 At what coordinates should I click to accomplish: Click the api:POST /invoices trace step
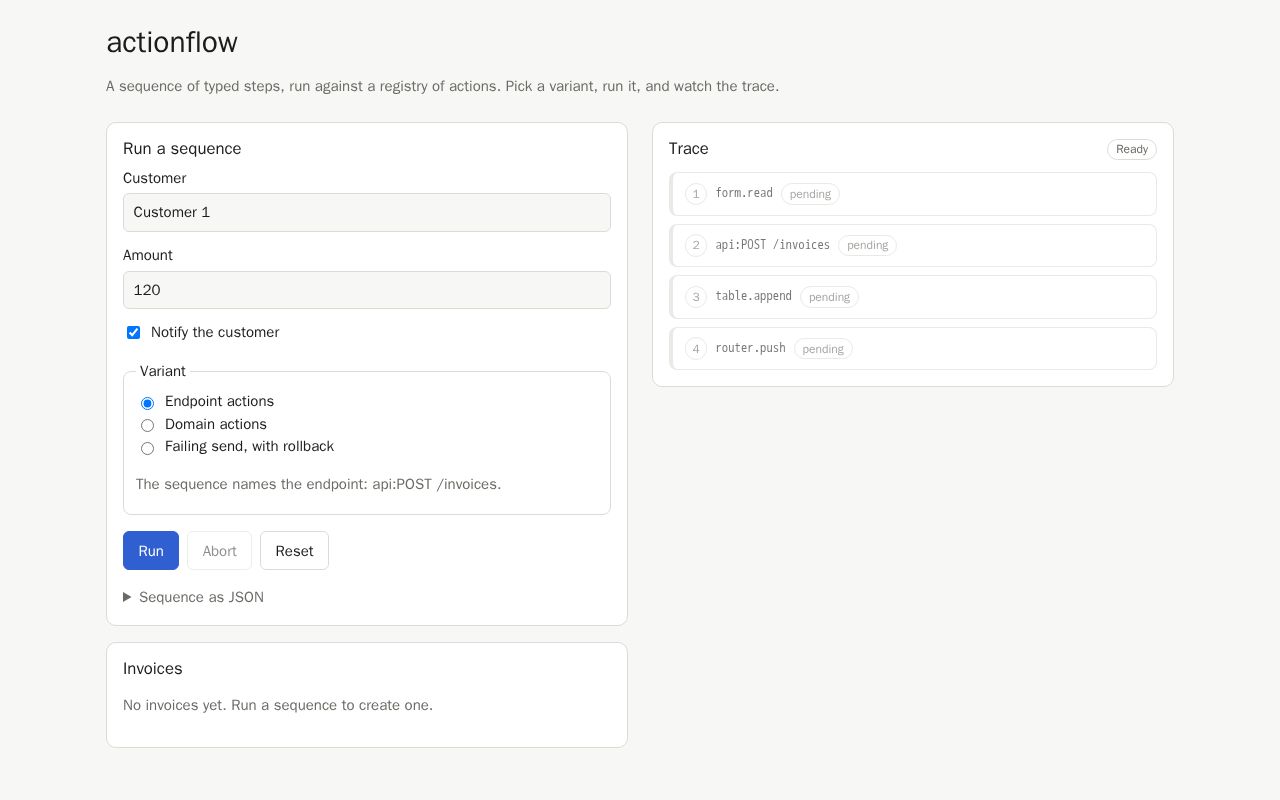[913, 245]
